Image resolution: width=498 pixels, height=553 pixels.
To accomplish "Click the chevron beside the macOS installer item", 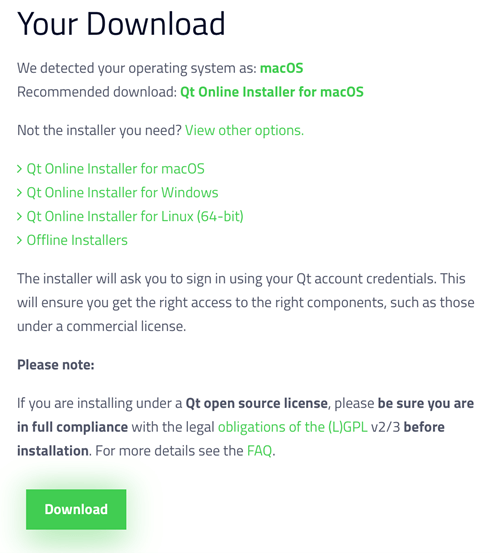I will pyautogui.click(x=19, y=169).
